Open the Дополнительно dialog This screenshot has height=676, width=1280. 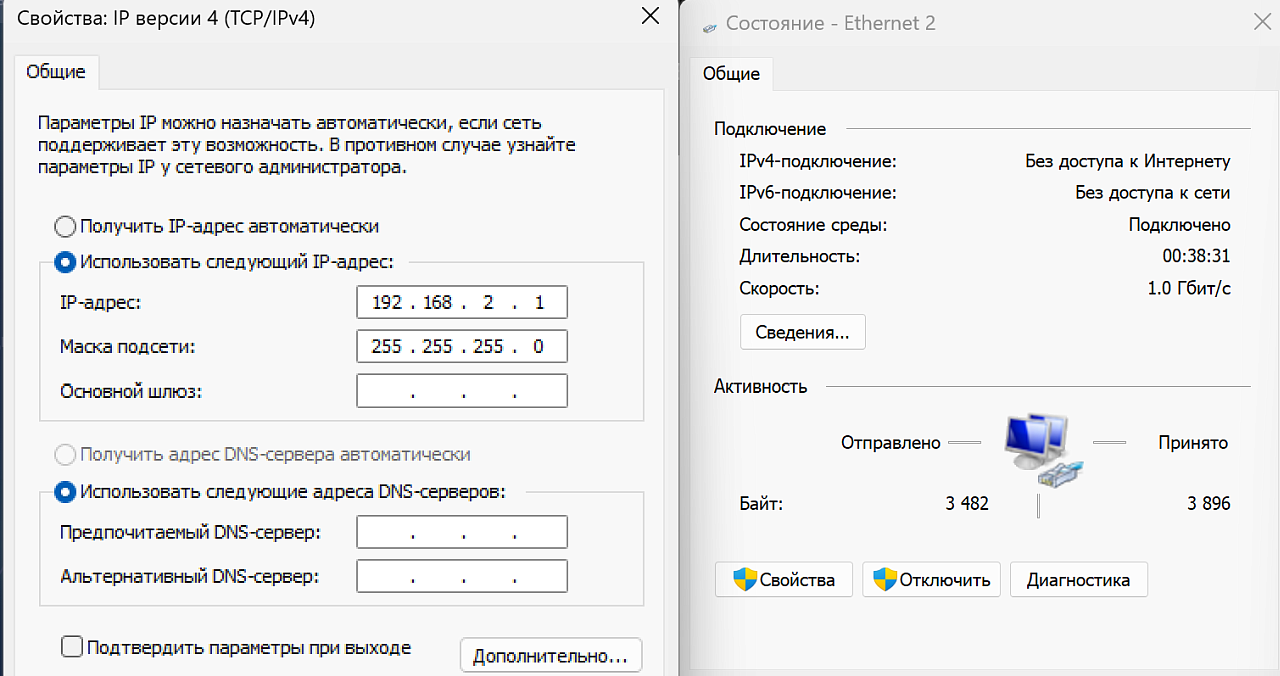pyautogui.click(x=550, y=655)
